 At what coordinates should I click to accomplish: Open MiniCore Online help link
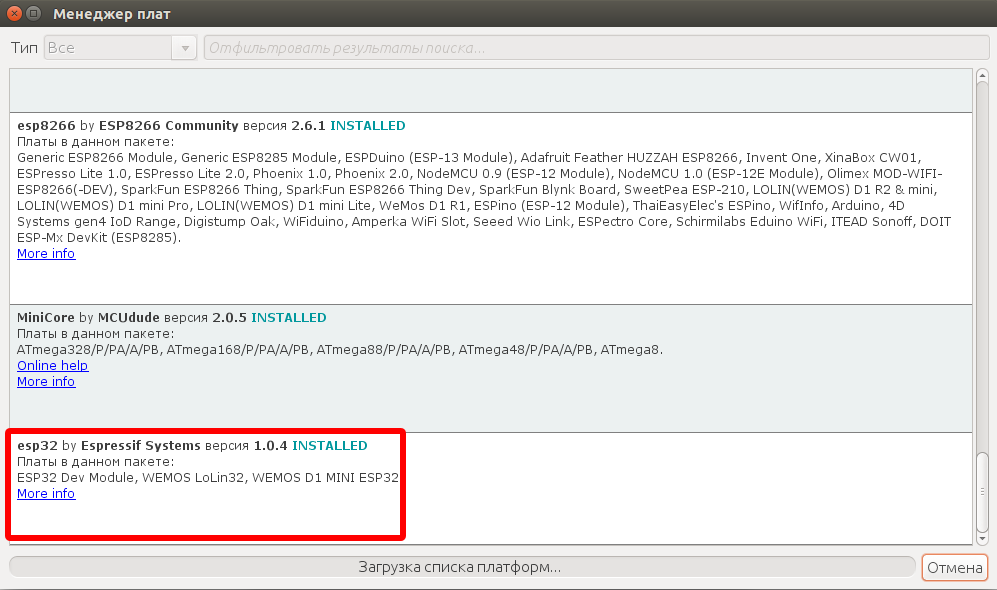[52, 366]
